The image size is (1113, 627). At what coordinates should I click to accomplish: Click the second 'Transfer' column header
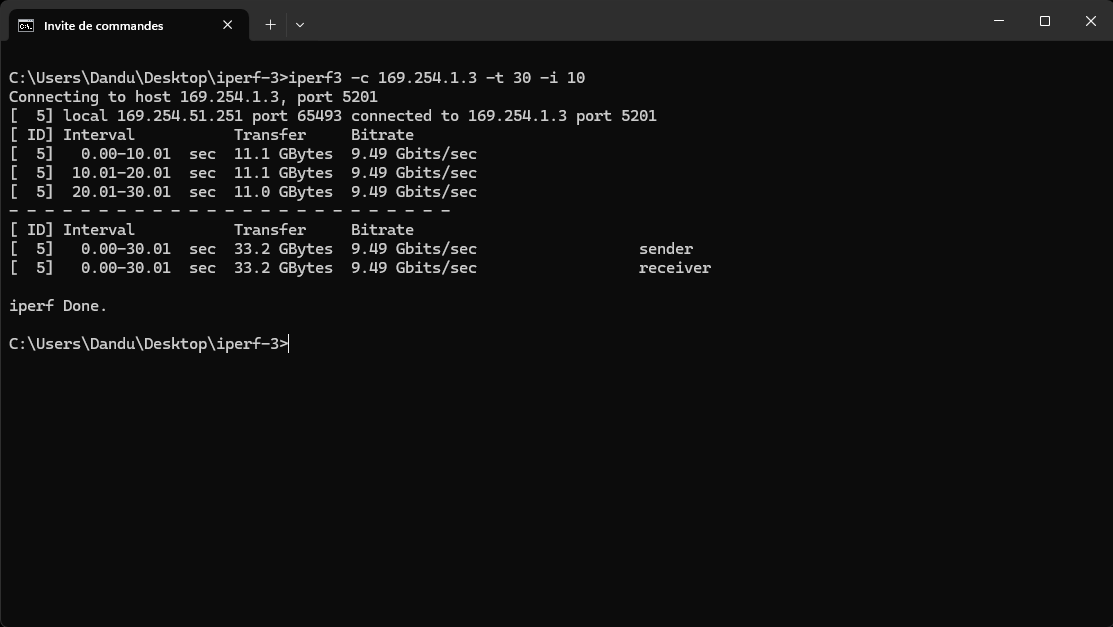tap(270, 230)
